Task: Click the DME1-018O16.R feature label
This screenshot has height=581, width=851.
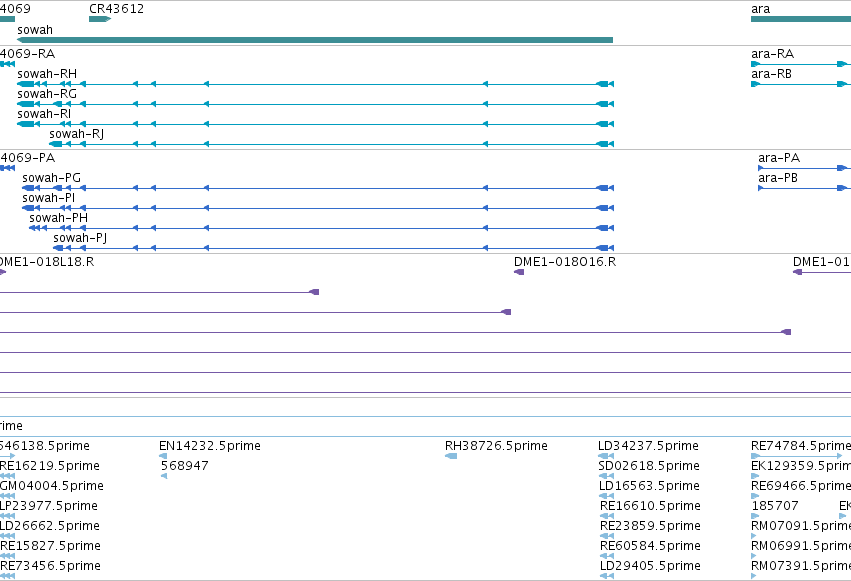Action: click(x=565, y=262)
